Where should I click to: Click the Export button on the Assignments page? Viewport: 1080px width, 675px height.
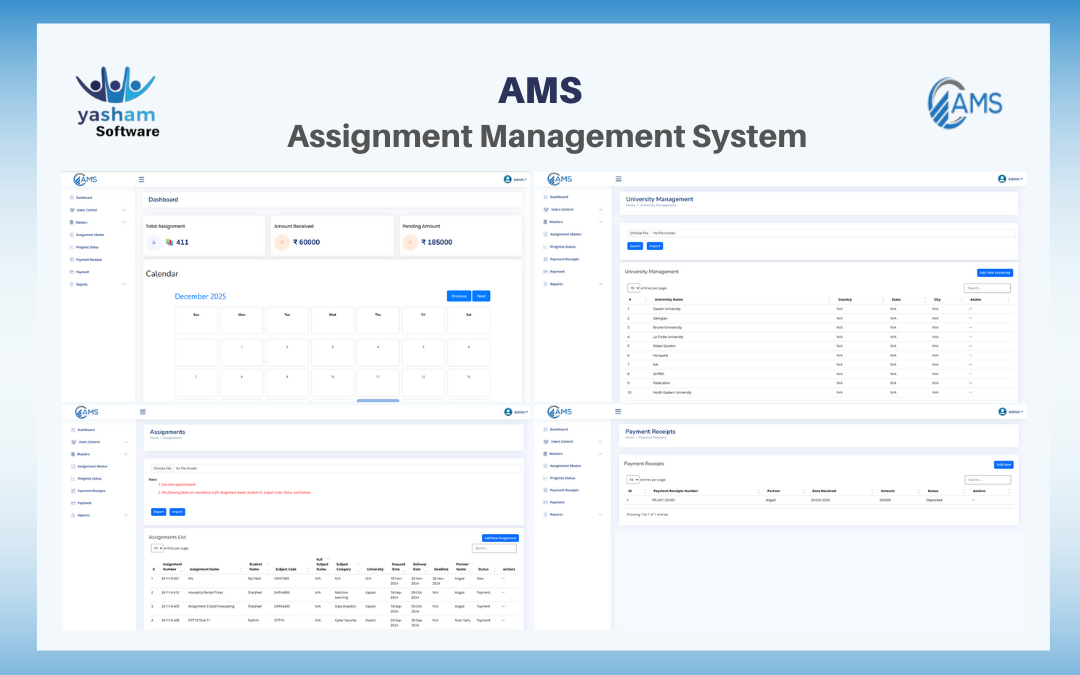click(158, 512)
